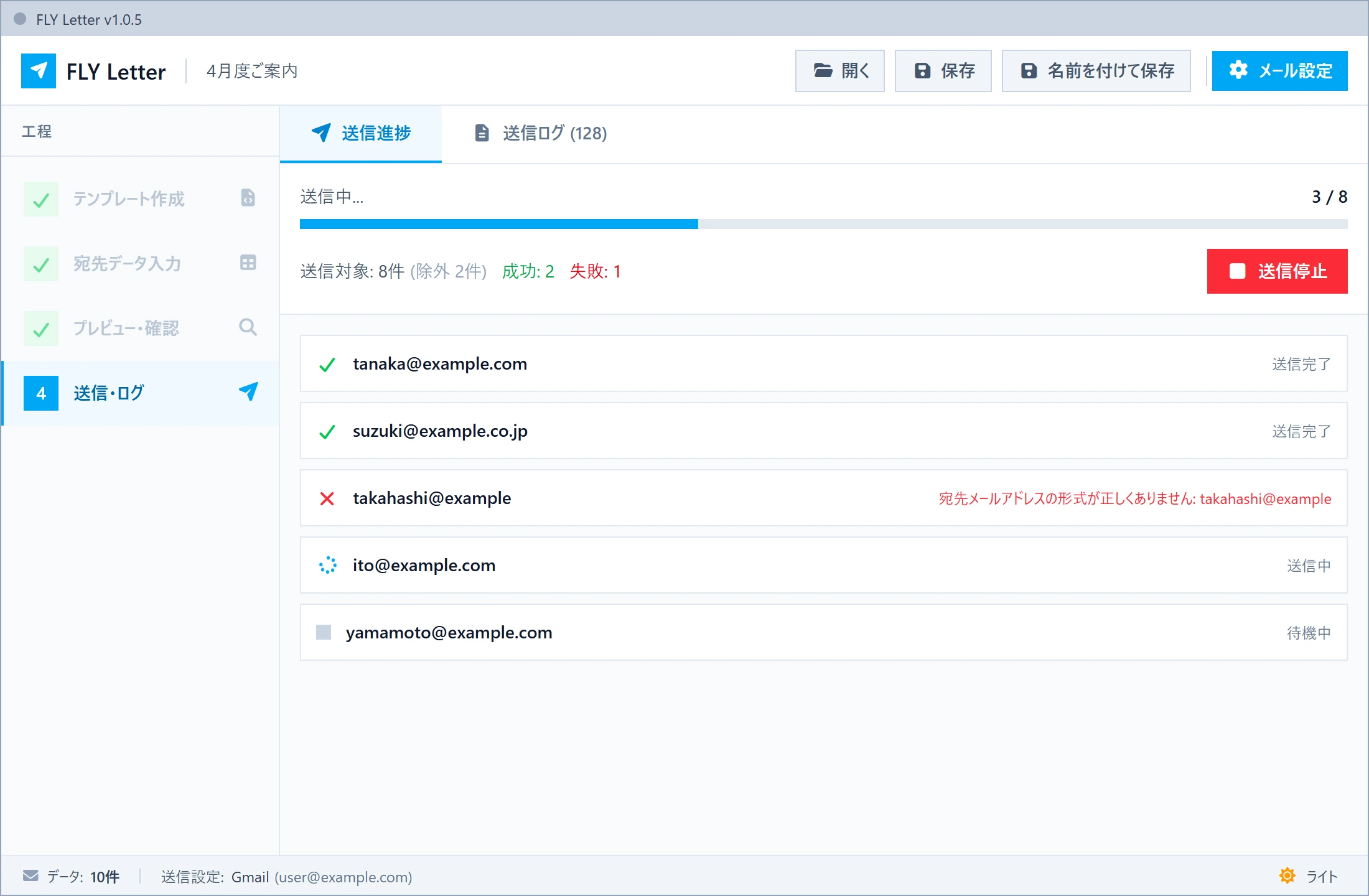Select the takahashi@example row

tap(824, 498)
